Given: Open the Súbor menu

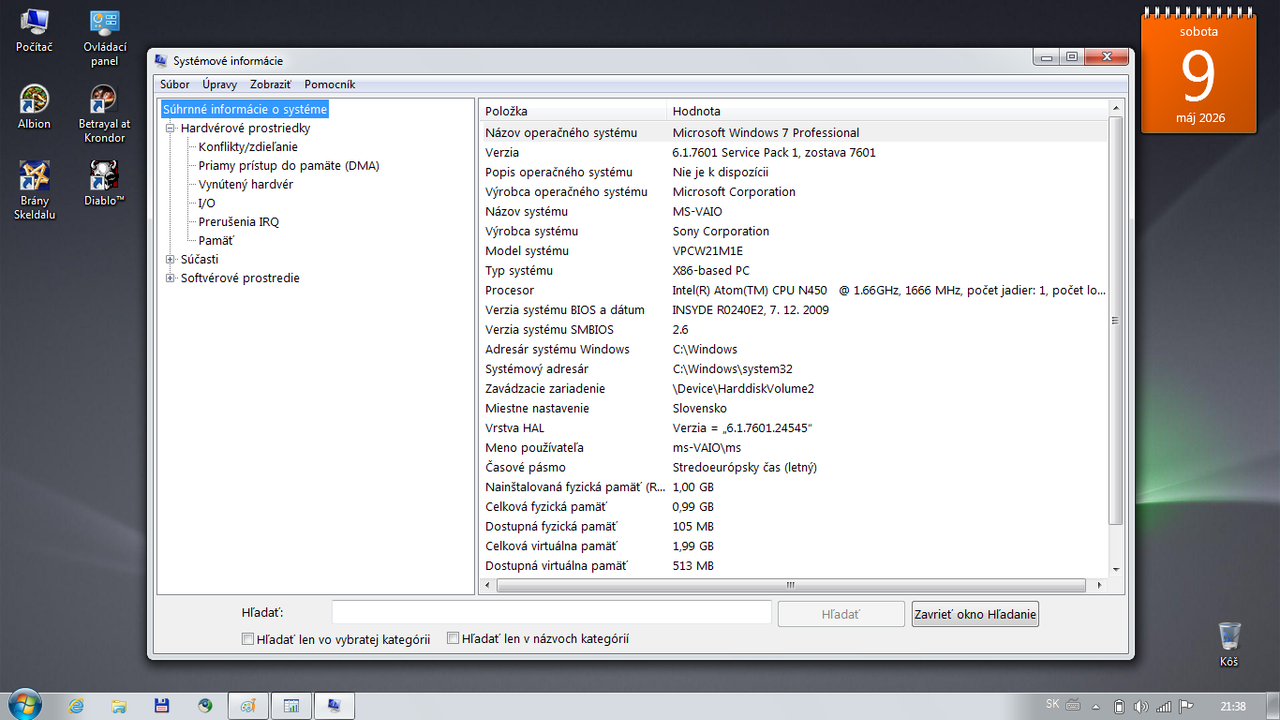Looking at the screenshot, I should pos(175,85).
